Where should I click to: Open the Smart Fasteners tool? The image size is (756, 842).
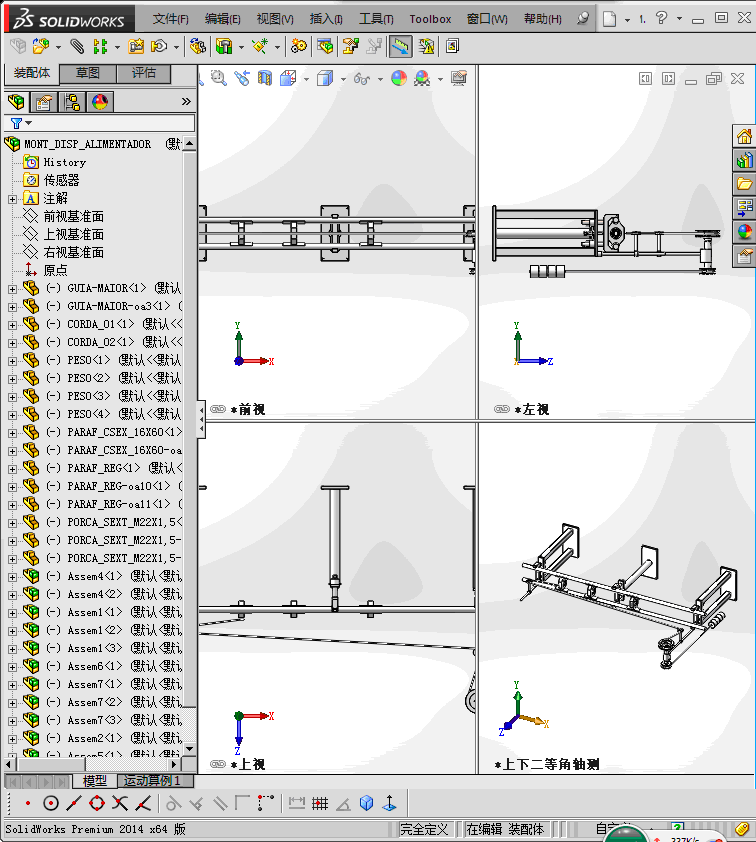click(x=136, y=47)
